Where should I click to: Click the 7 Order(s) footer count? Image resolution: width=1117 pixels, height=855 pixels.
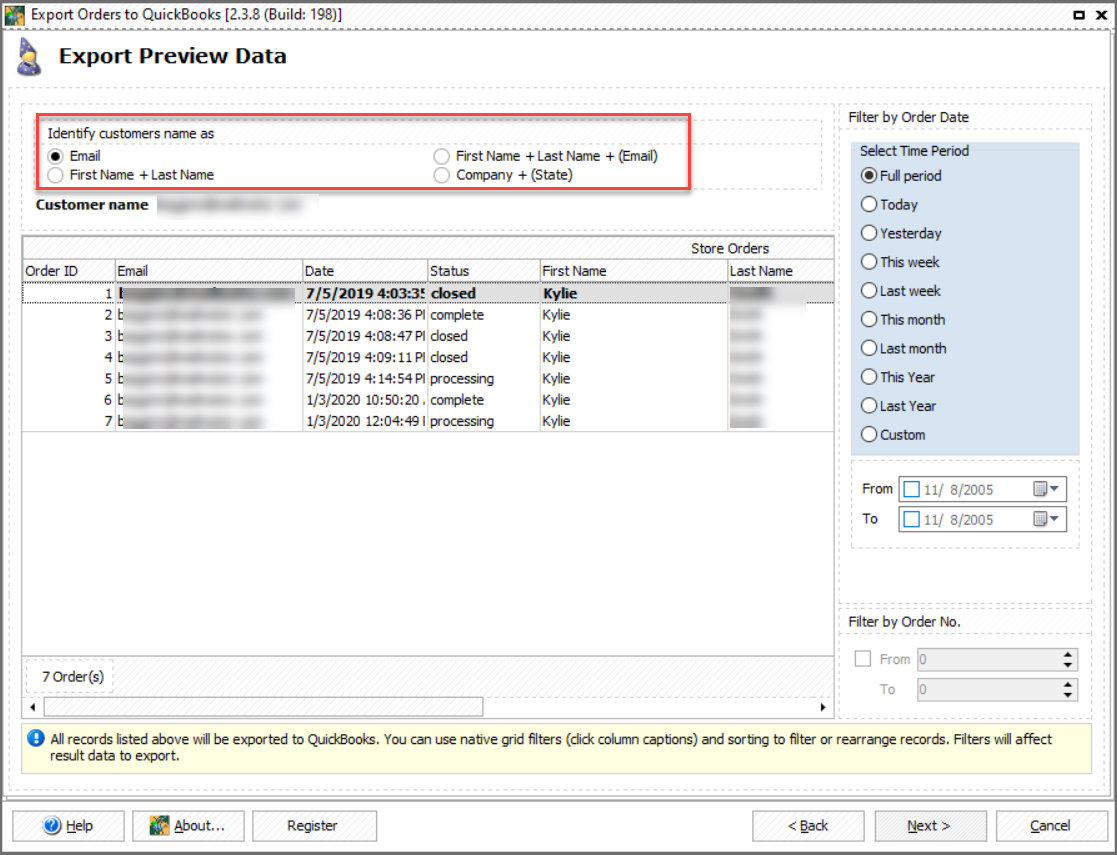pyautogui.click(x=73, y=676)
